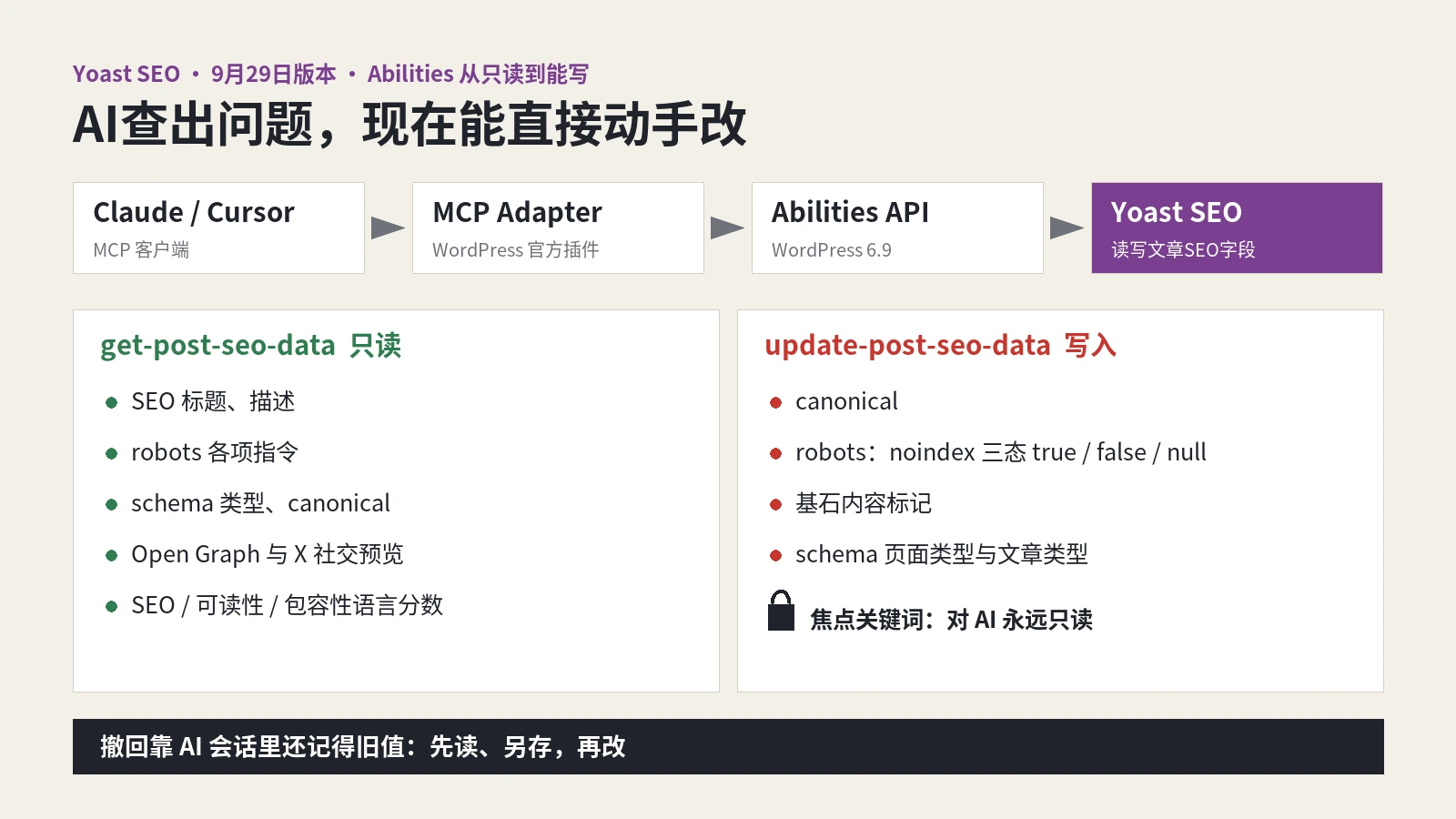Click the MCP Adapter box
1456x819 pixels.
pyautogui.click(x=558, y=227)
